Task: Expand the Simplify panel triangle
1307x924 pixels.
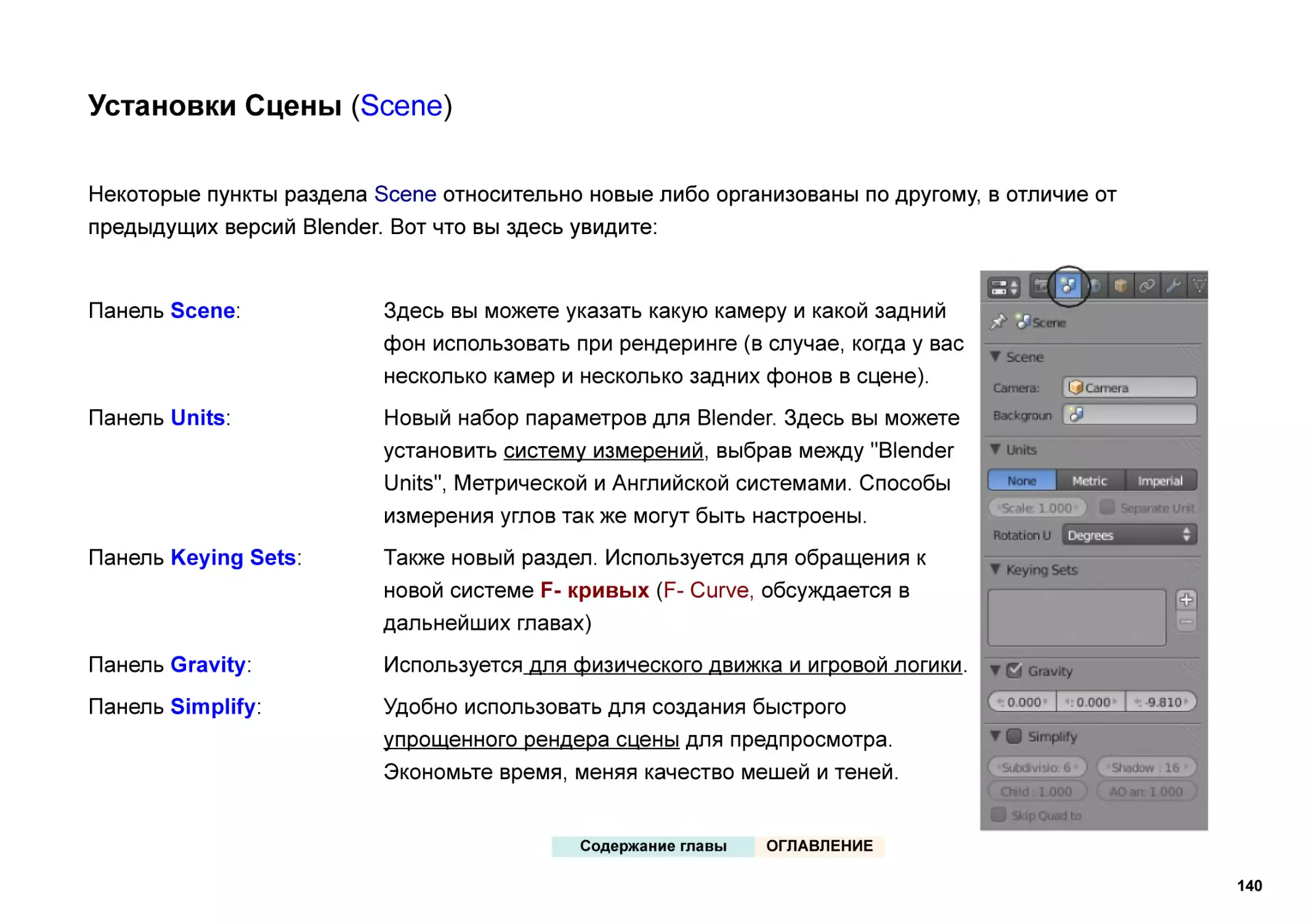Action: [x=995, y=736]
